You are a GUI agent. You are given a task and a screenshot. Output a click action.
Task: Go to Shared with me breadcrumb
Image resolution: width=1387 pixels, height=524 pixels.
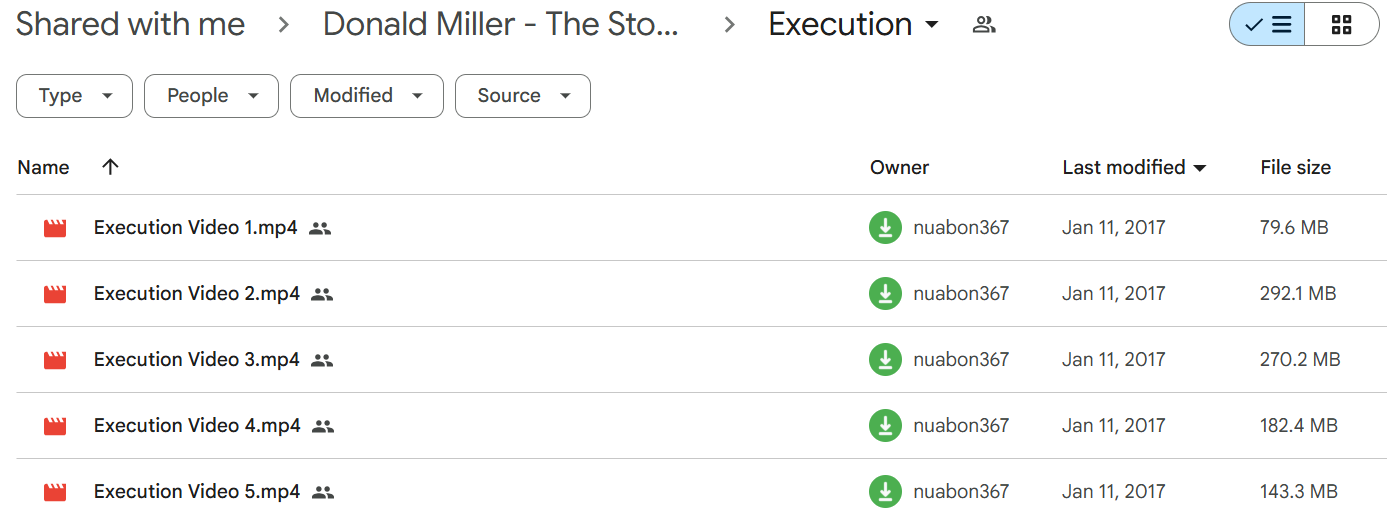click(x=130, y=25)
